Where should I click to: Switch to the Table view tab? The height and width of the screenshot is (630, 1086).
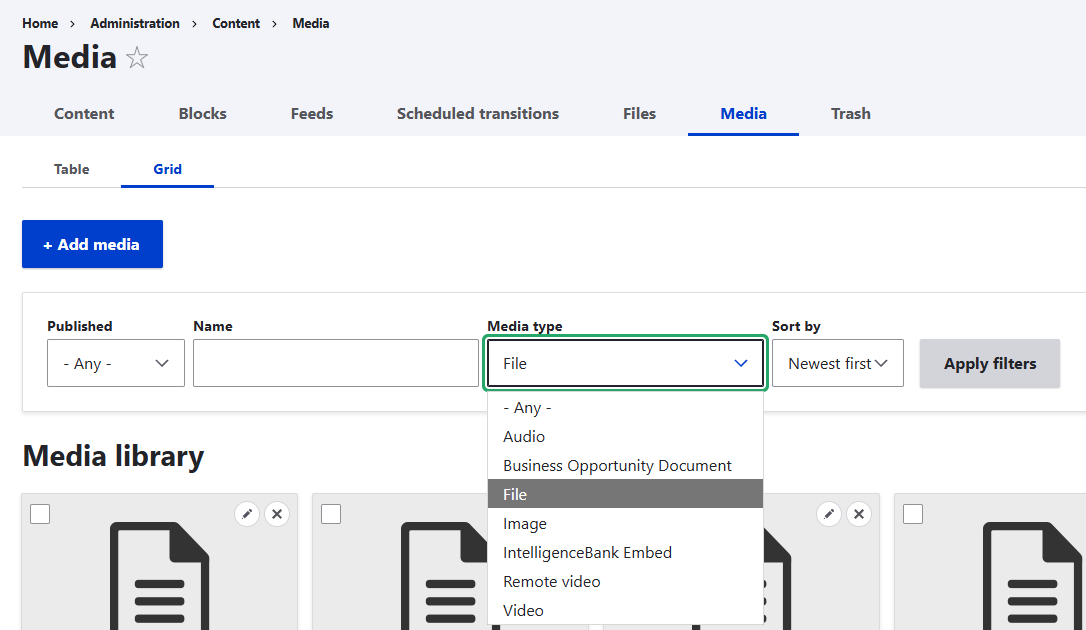(x=71, y=169)
